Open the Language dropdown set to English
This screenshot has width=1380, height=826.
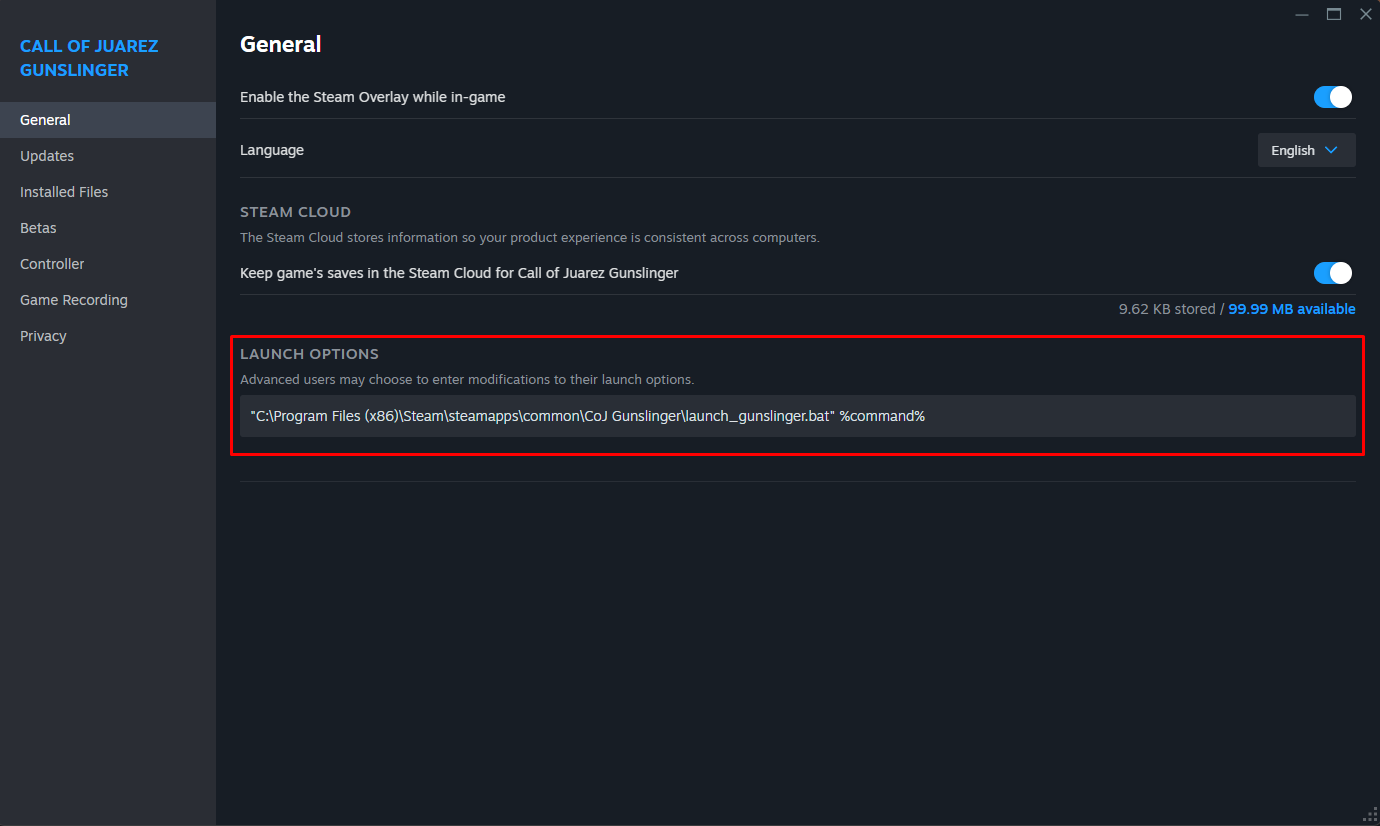(x=1306, y=150)
